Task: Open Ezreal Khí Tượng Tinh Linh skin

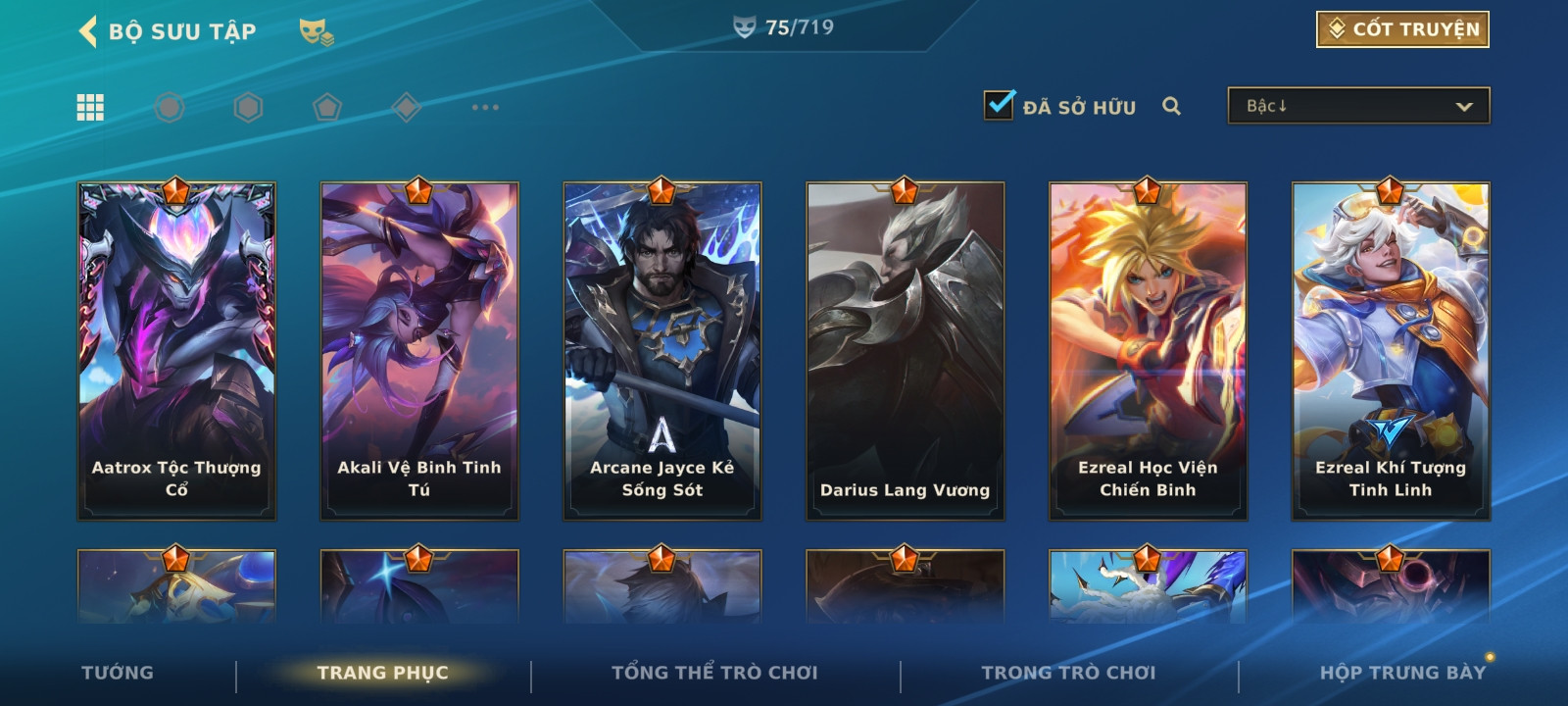Action: (1391, 350)
